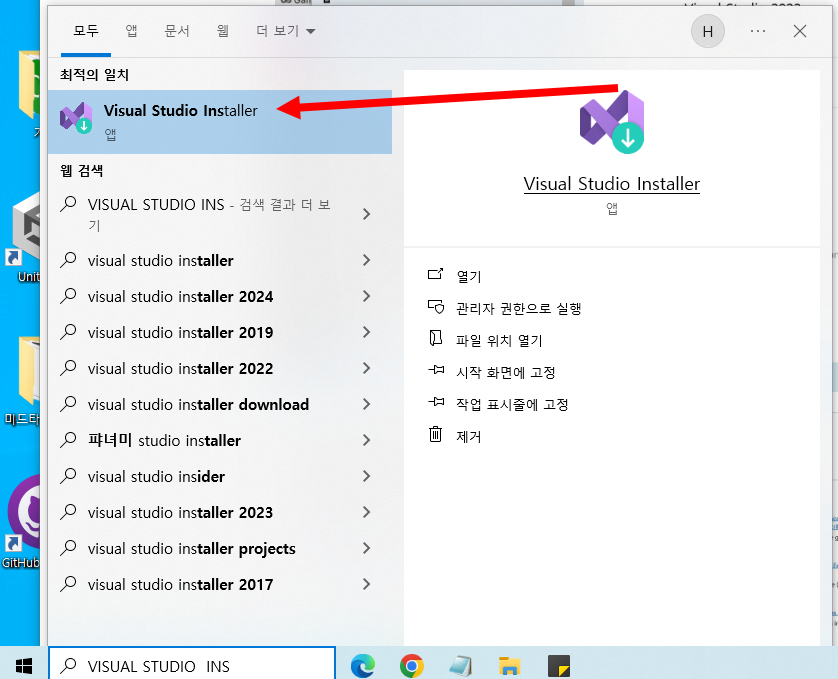Click the Windows Start button
Screen dimensions: 838x679
click(x=24, y=666)
